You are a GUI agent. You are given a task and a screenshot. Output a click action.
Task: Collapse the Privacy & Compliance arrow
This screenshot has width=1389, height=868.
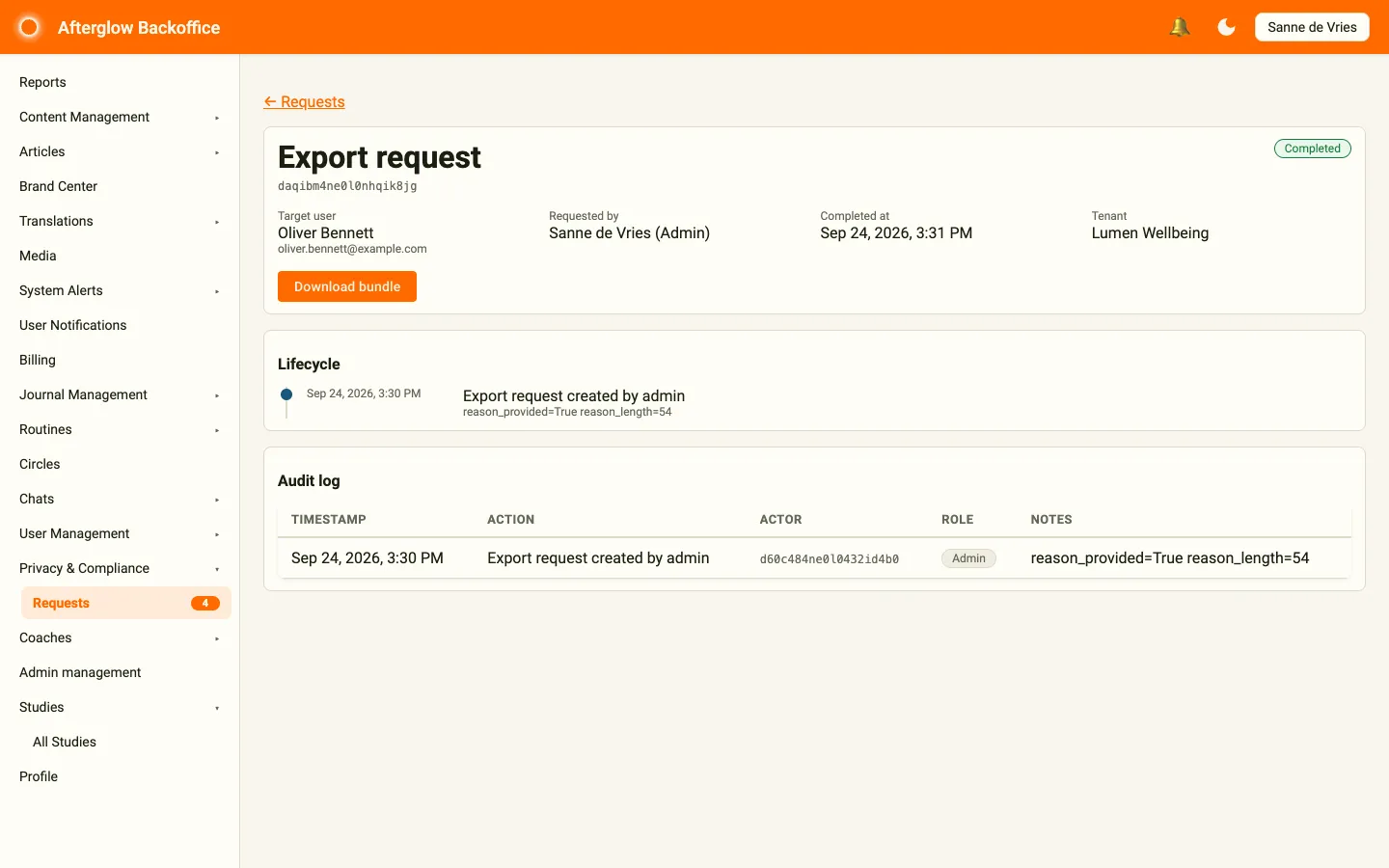click(x=217, y=569)
